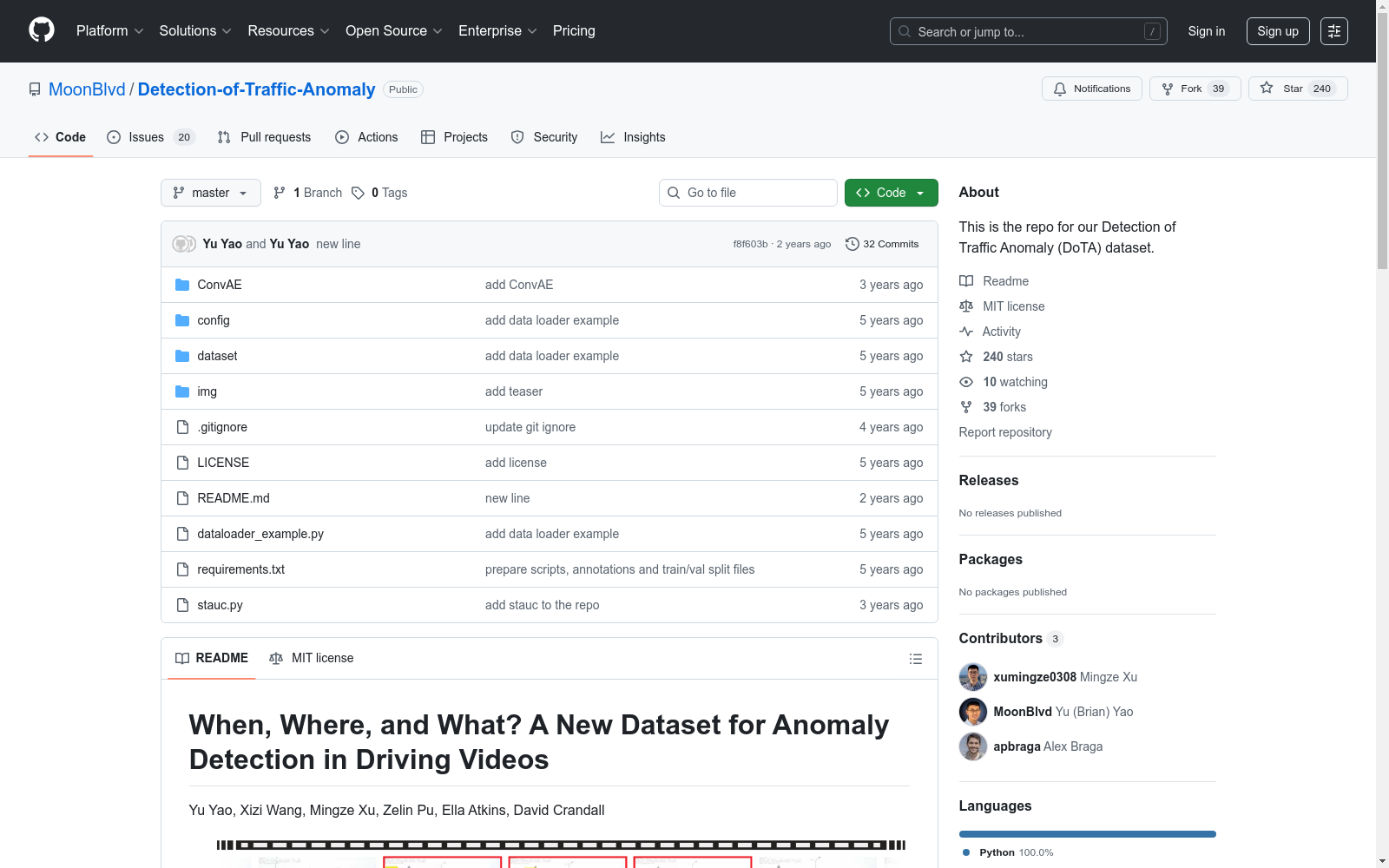Open the 39 forks link
This screenshot has width=1389, height=868.
point(1004,407)
